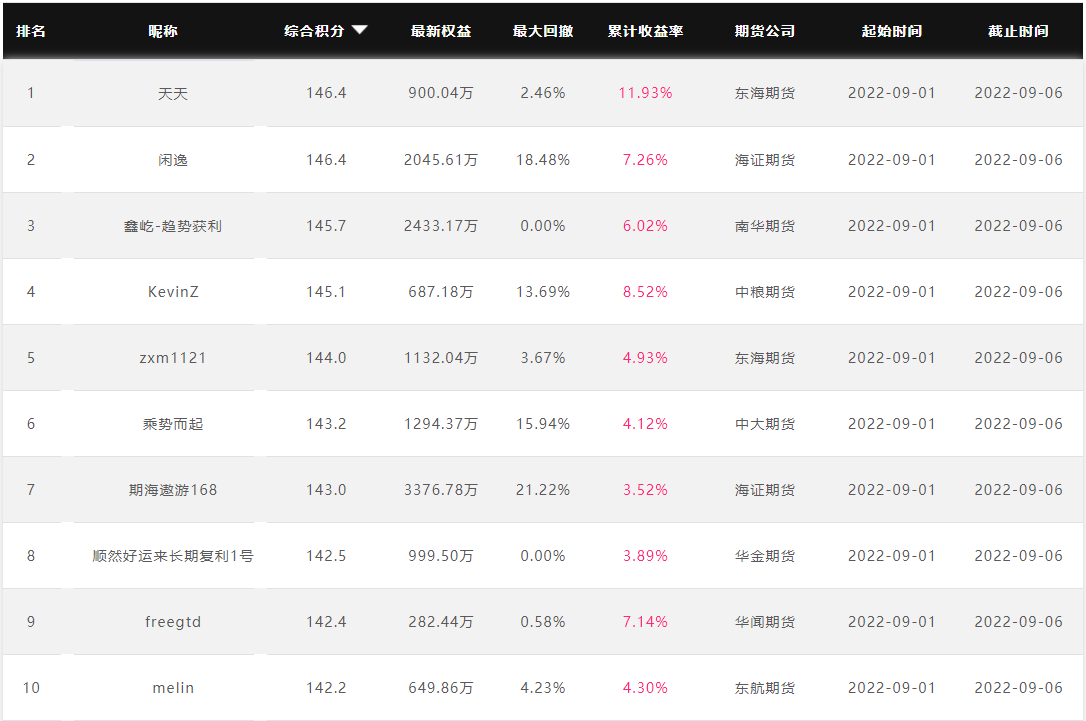Click score 145.7 in rank 3

click(326, 226)
